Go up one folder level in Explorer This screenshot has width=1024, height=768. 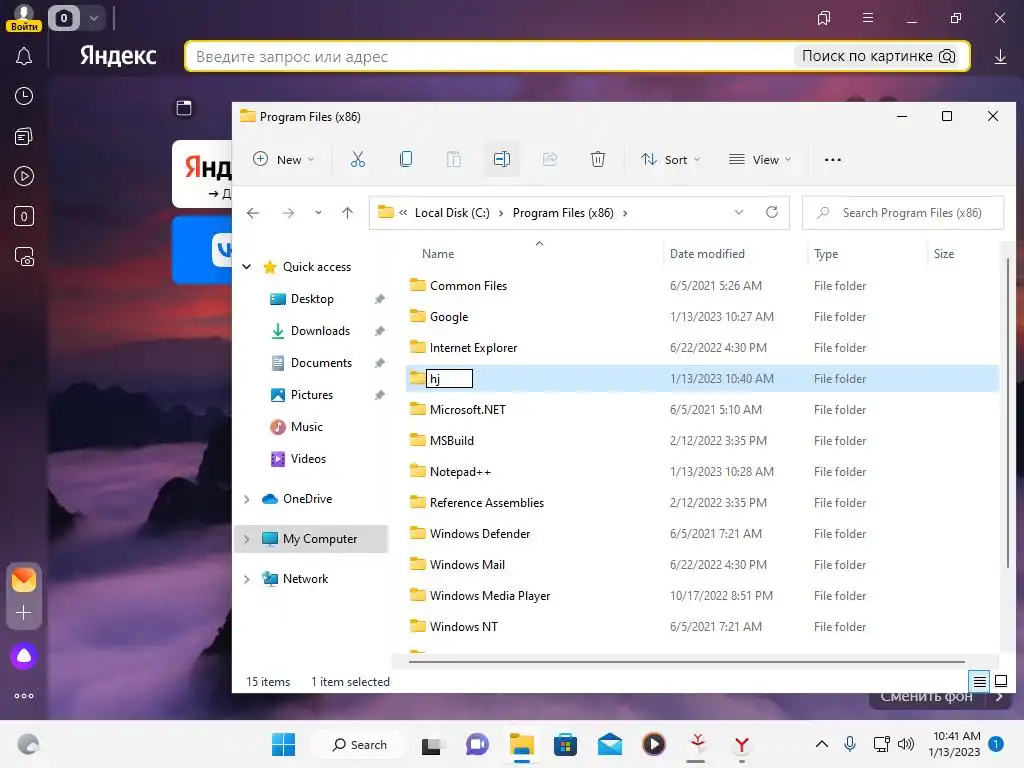pyautogui.click(x=347, y=213)
